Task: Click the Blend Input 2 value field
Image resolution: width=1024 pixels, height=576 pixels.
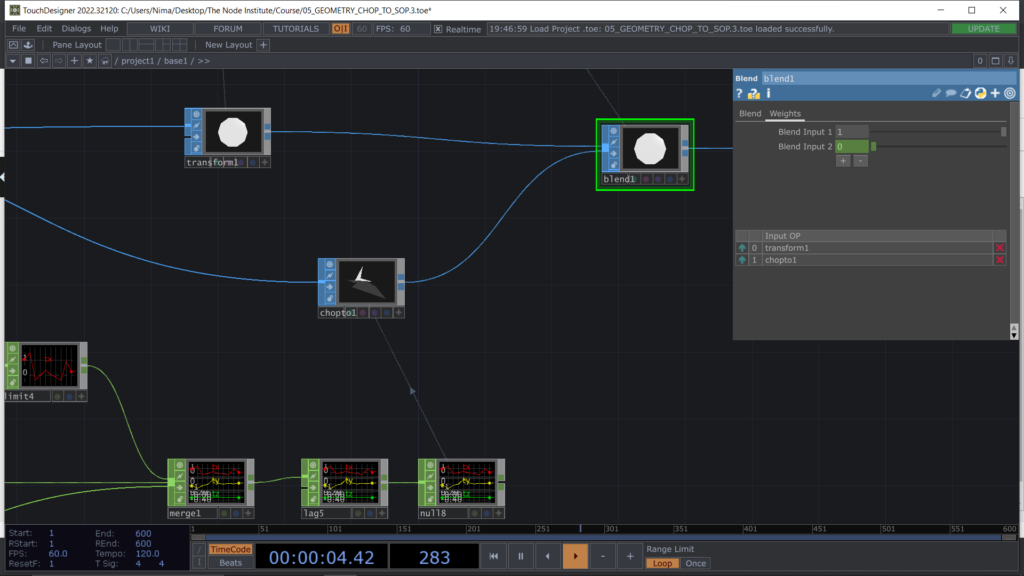Action: (852, 147)
